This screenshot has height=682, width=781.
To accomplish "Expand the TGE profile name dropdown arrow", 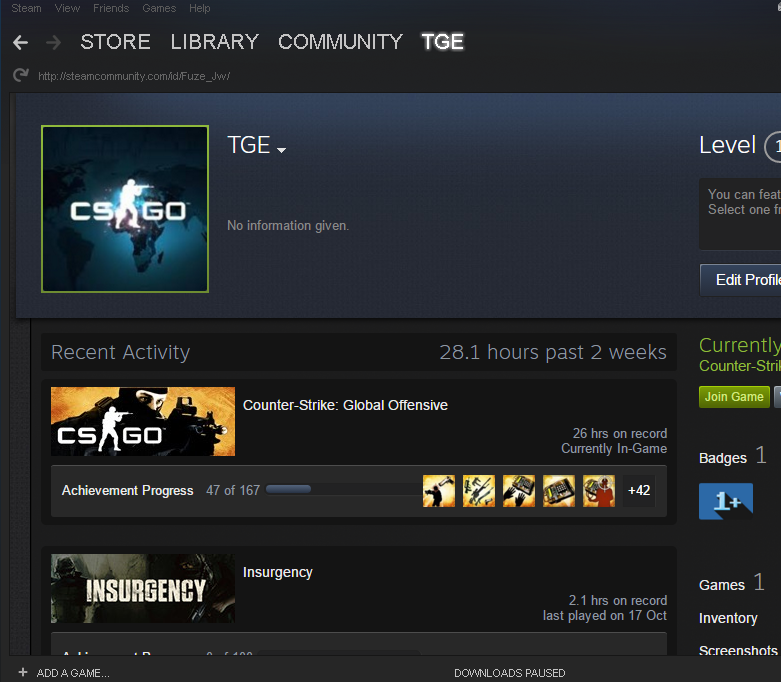I will pos(281,150).
